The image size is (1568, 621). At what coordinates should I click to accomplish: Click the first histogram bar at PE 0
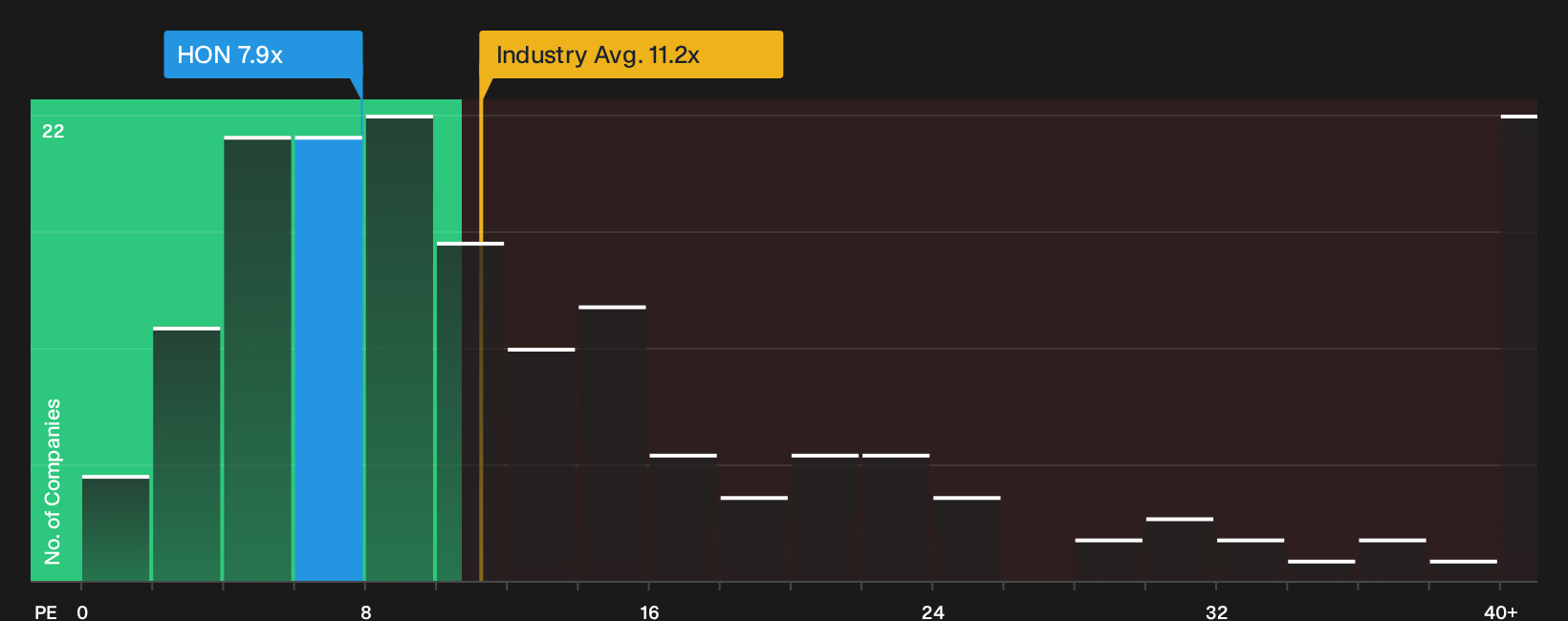tap(116, 528)
